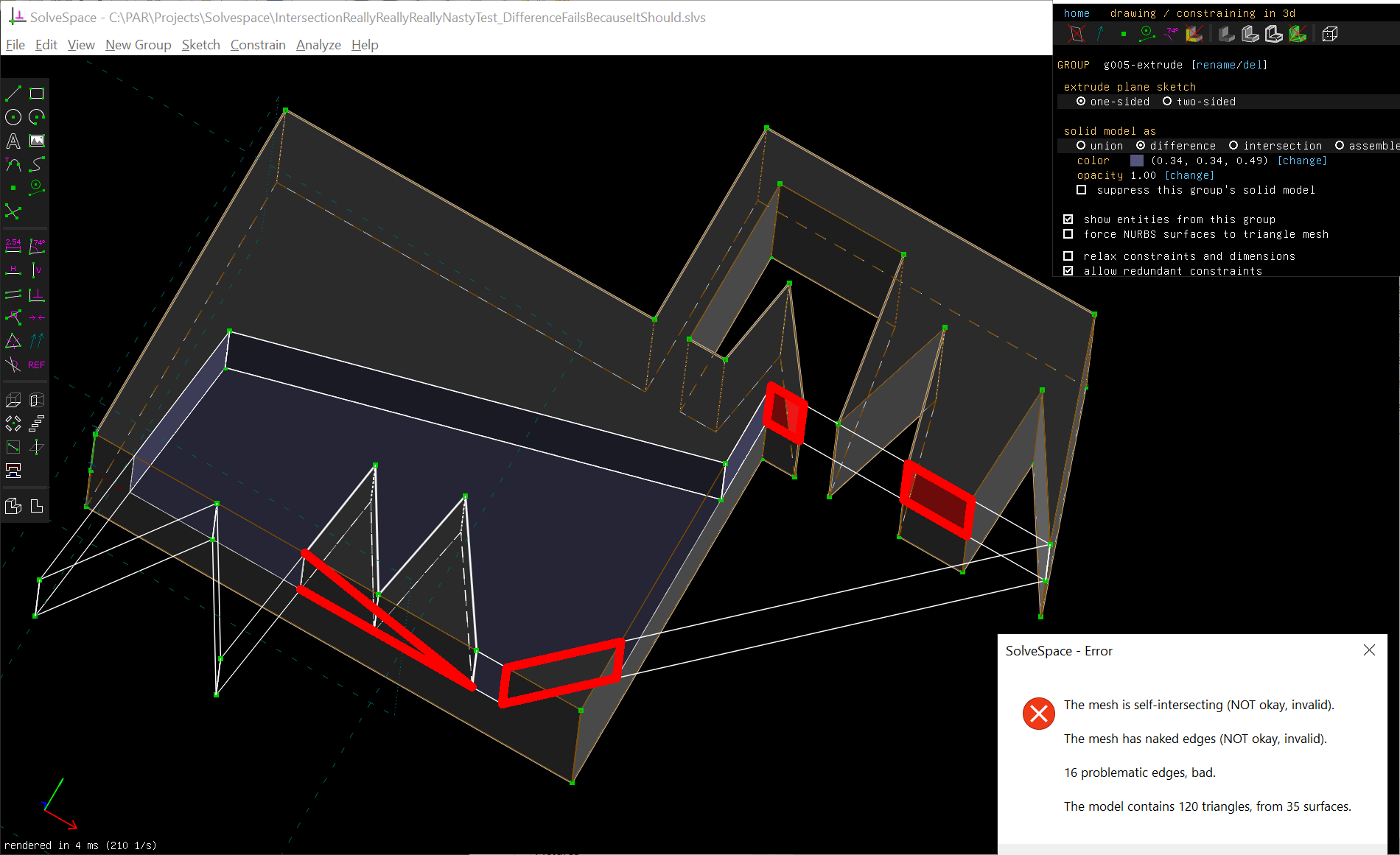Toggle construction geometry tool
The height and width of the screenshot is (855, 1400).
37,188
